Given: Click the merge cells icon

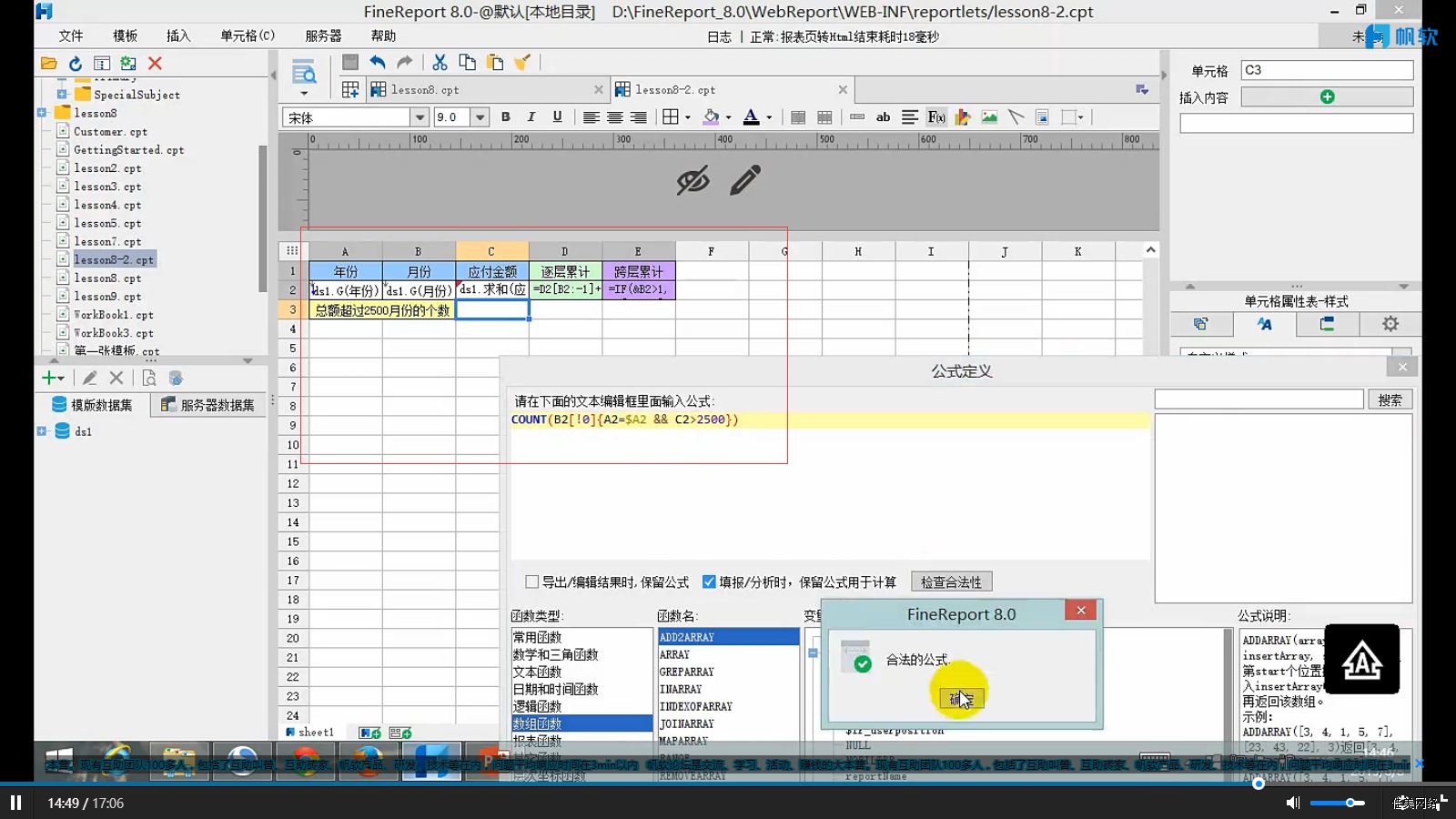Looking at the screenshot, I should [x=798, y=116].
